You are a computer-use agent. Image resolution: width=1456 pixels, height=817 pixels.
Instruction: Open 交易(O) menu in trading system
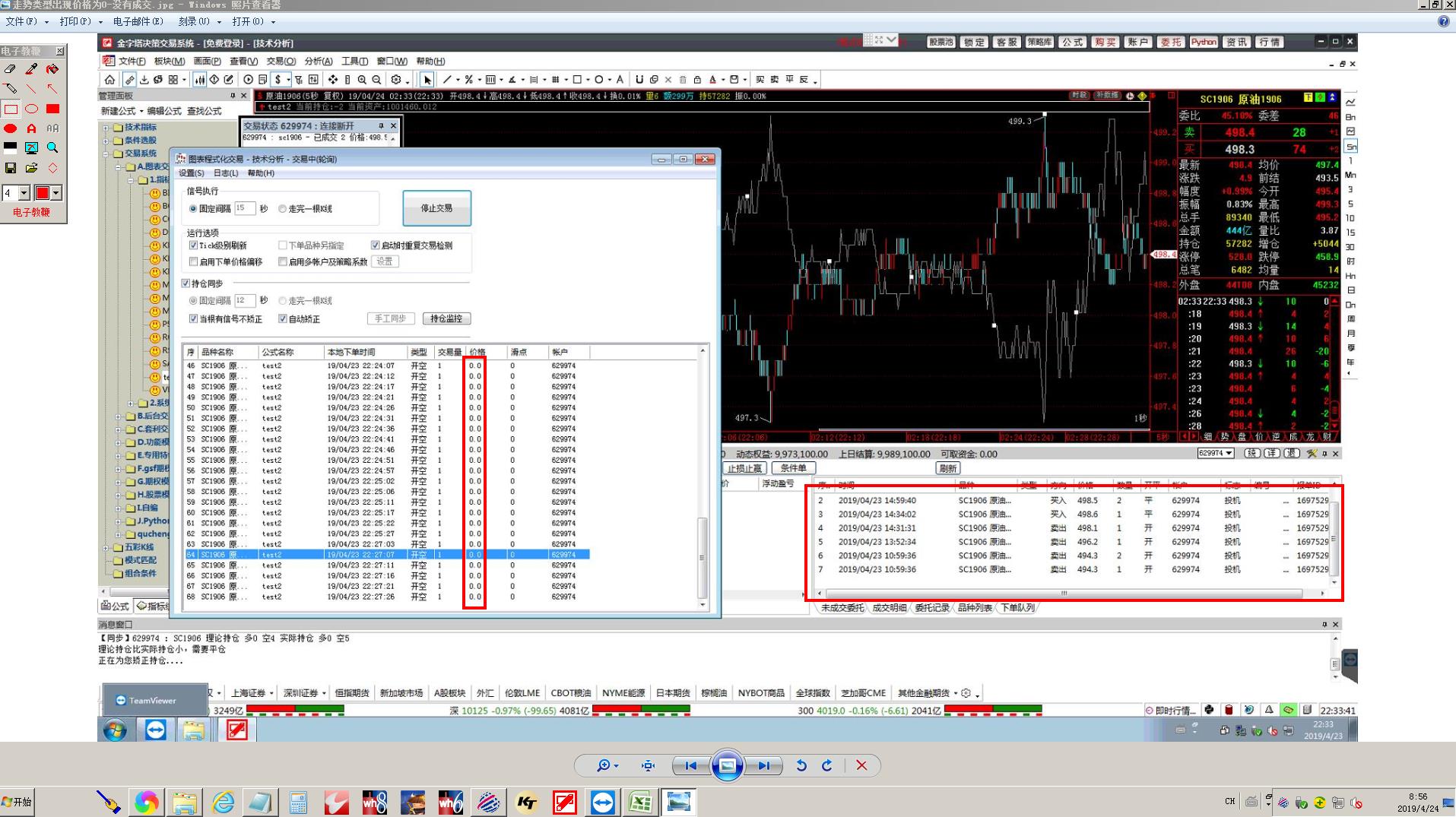(x=281, y=62)
